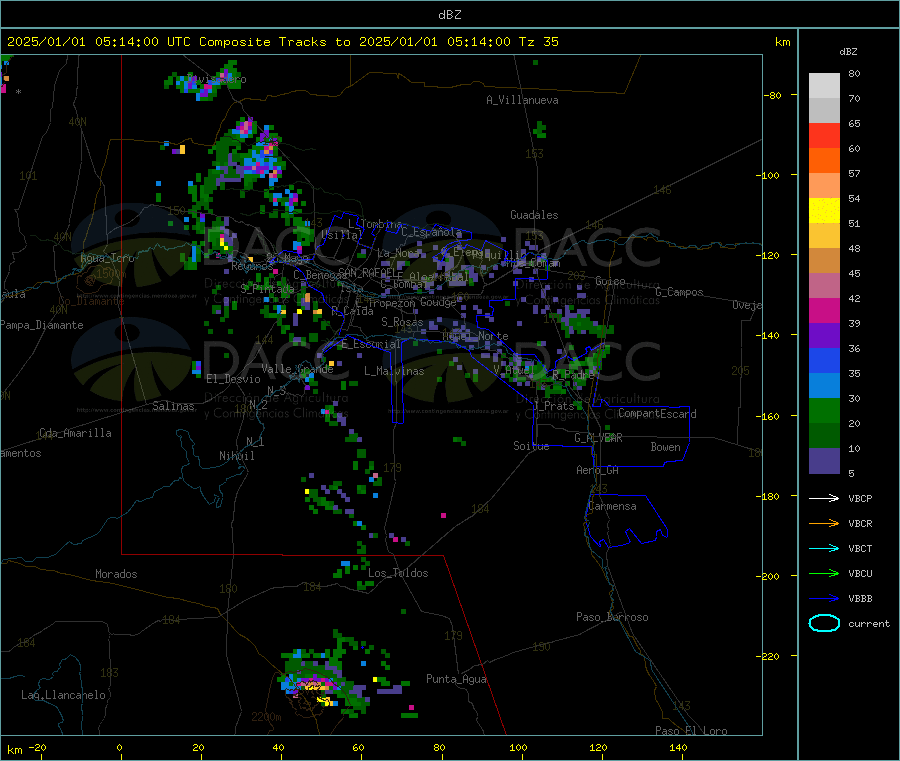Click the CompantEscard map label
Screen dimensions: 900x761
pyautogui.click(x=657, y=413)
